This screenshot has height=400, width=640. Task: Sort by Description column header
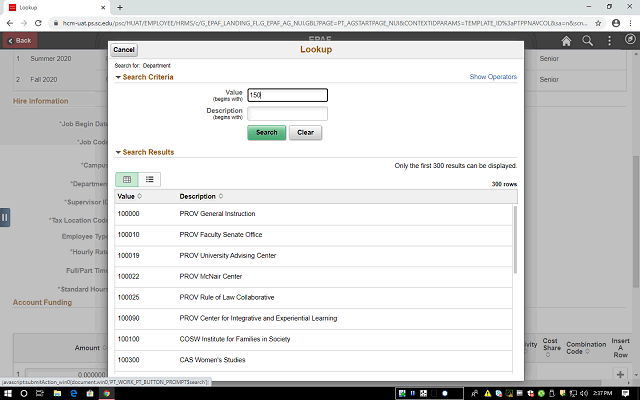tap(201, 196)
